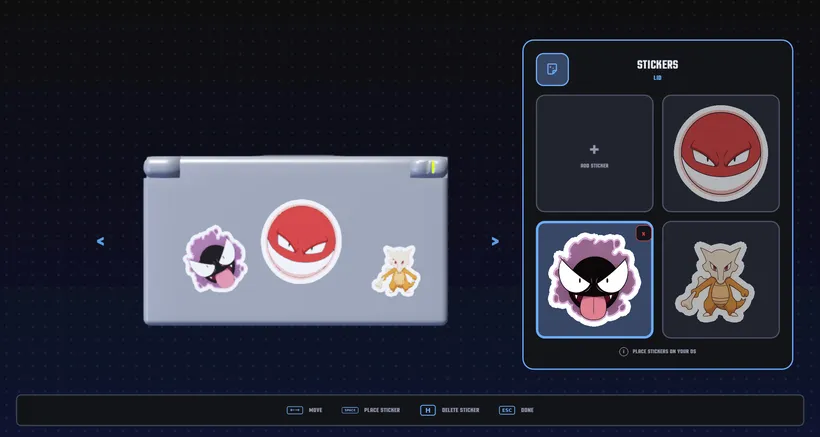Click the ESC key Done icon
820x437 pixels.
(507, 410)
